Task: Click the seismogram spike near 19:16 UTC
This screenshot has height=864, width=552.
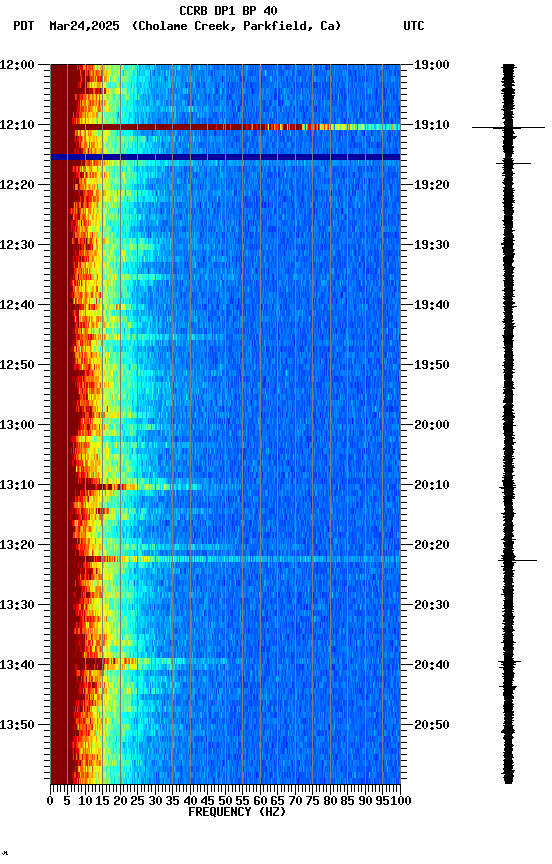Action: [x=513, y=163]
